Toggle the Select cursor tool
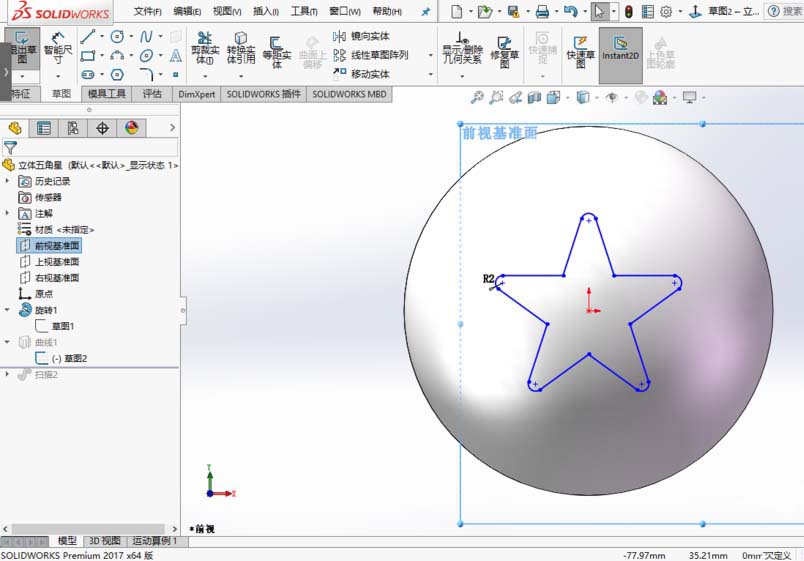 pos(599,11)
